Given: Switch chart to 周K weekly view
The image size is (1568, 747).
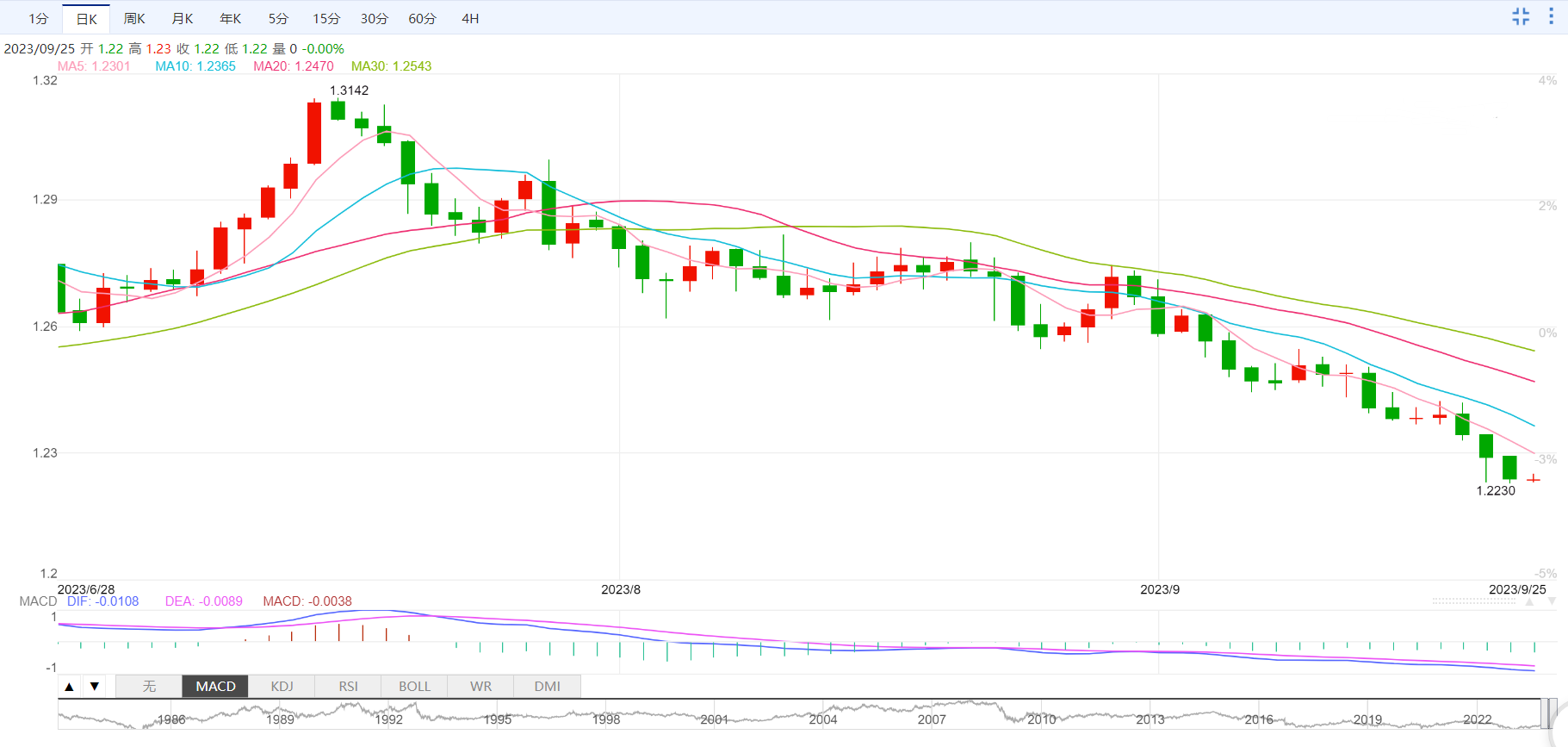Looking at the screenshot, I should tap(134, 18).
